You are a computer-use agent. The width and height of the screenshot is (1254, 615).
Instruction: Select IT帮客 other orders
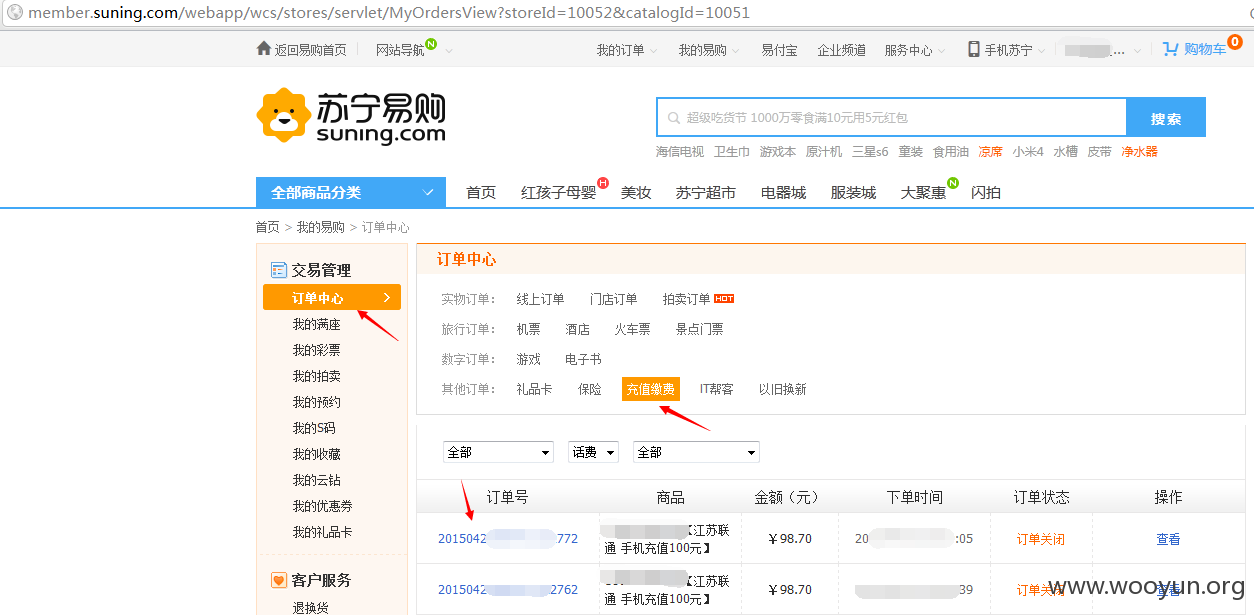pos(716,389)
